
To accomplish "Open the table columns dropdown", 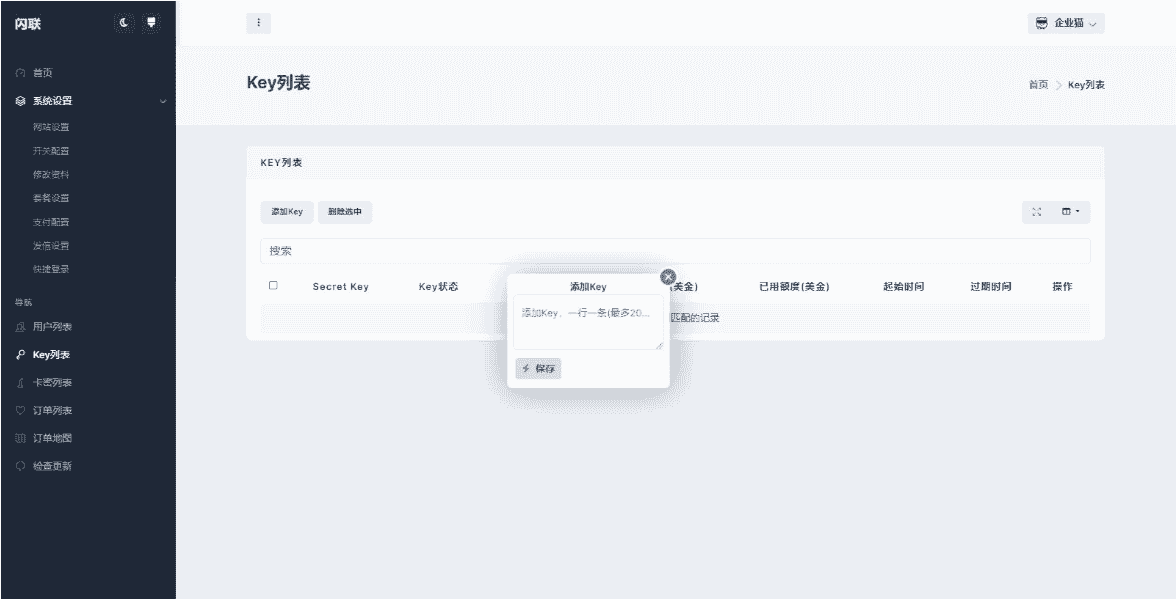I will (x=1070, y=212).
